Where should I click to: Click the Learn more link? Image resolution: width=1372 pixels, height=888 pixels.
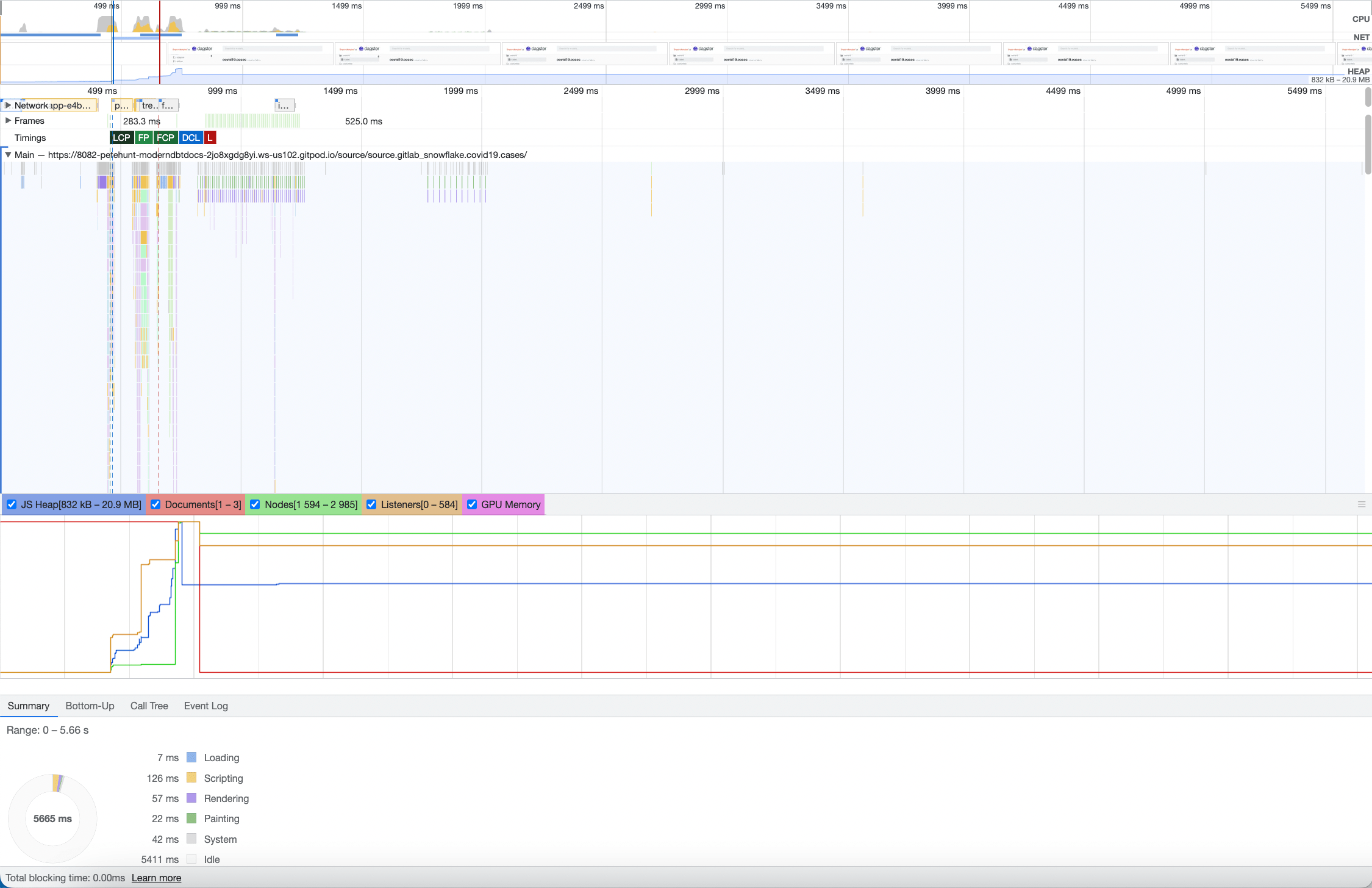click(x=156, y=878)
